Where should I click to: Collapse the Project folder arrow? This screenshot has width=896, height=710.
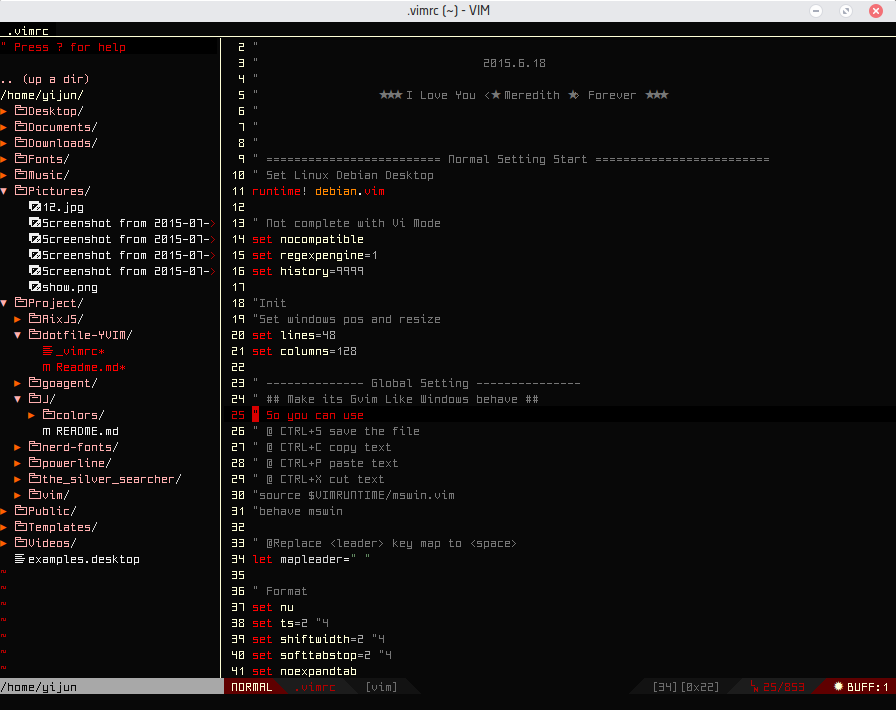point(3,303)
